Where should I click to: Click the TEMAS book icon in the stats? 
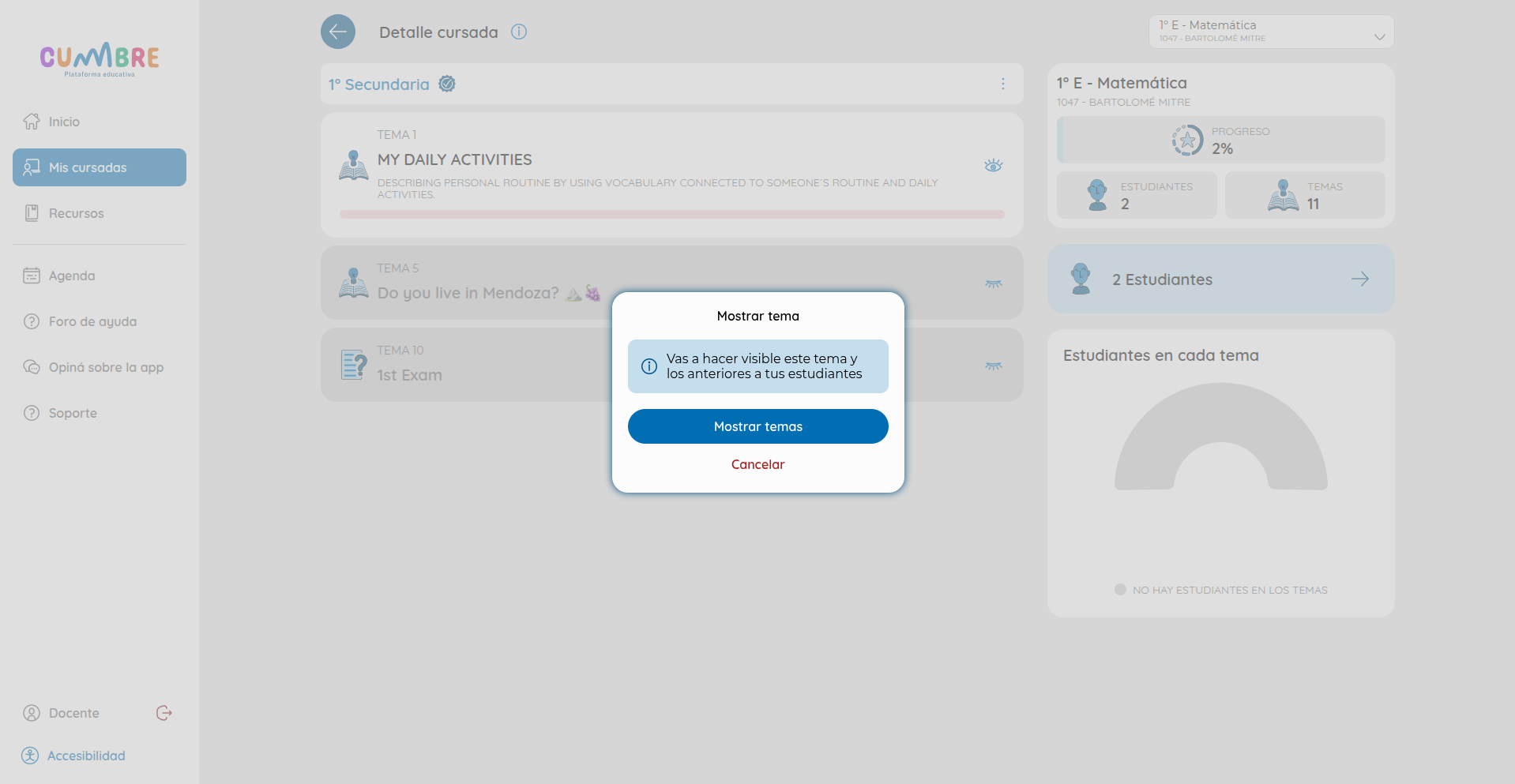pyautogui.click(x=1283, y=195)
